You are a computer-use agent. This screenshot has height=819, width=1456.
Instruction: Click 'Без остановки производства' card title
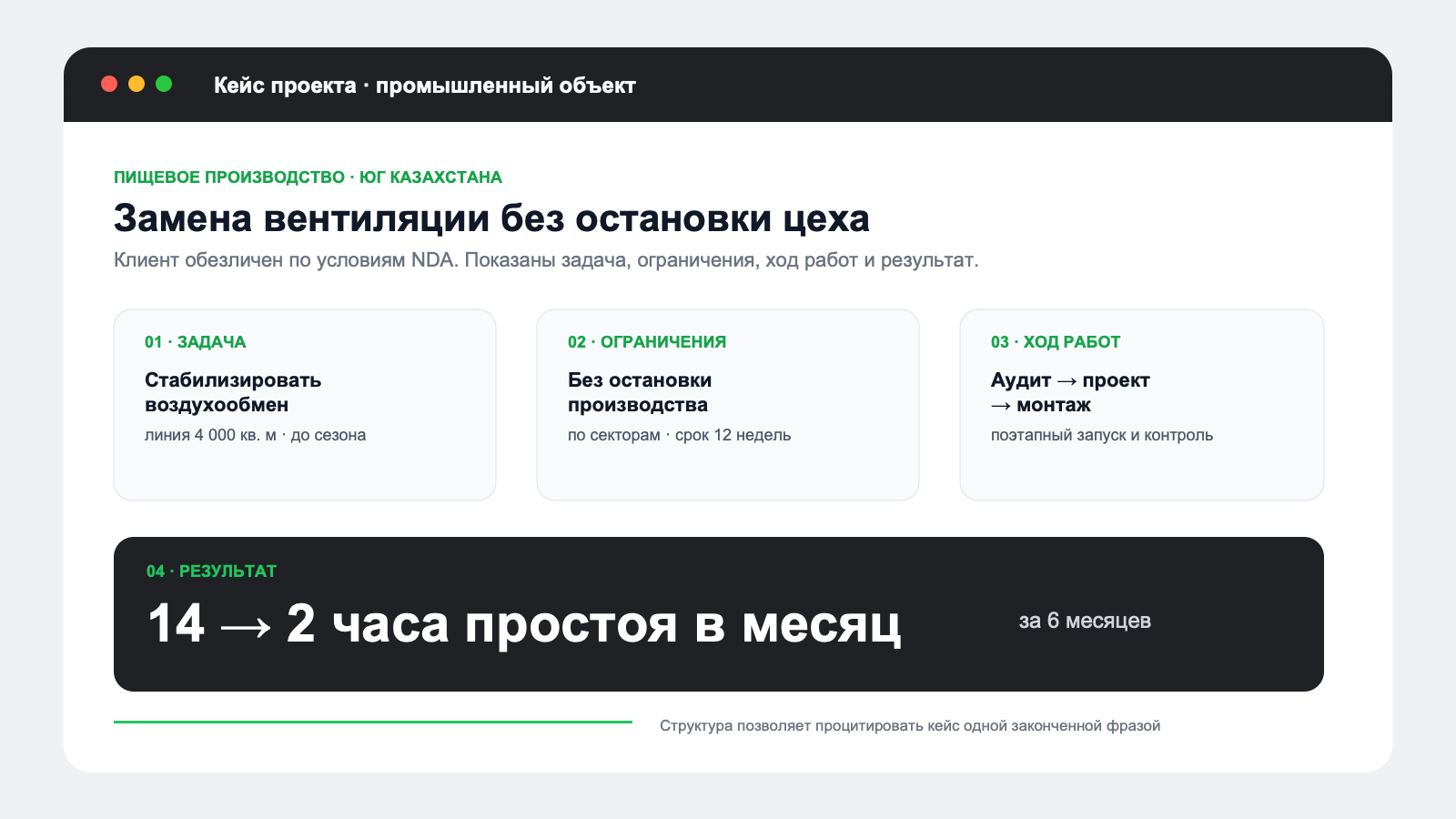coord(640,392)
